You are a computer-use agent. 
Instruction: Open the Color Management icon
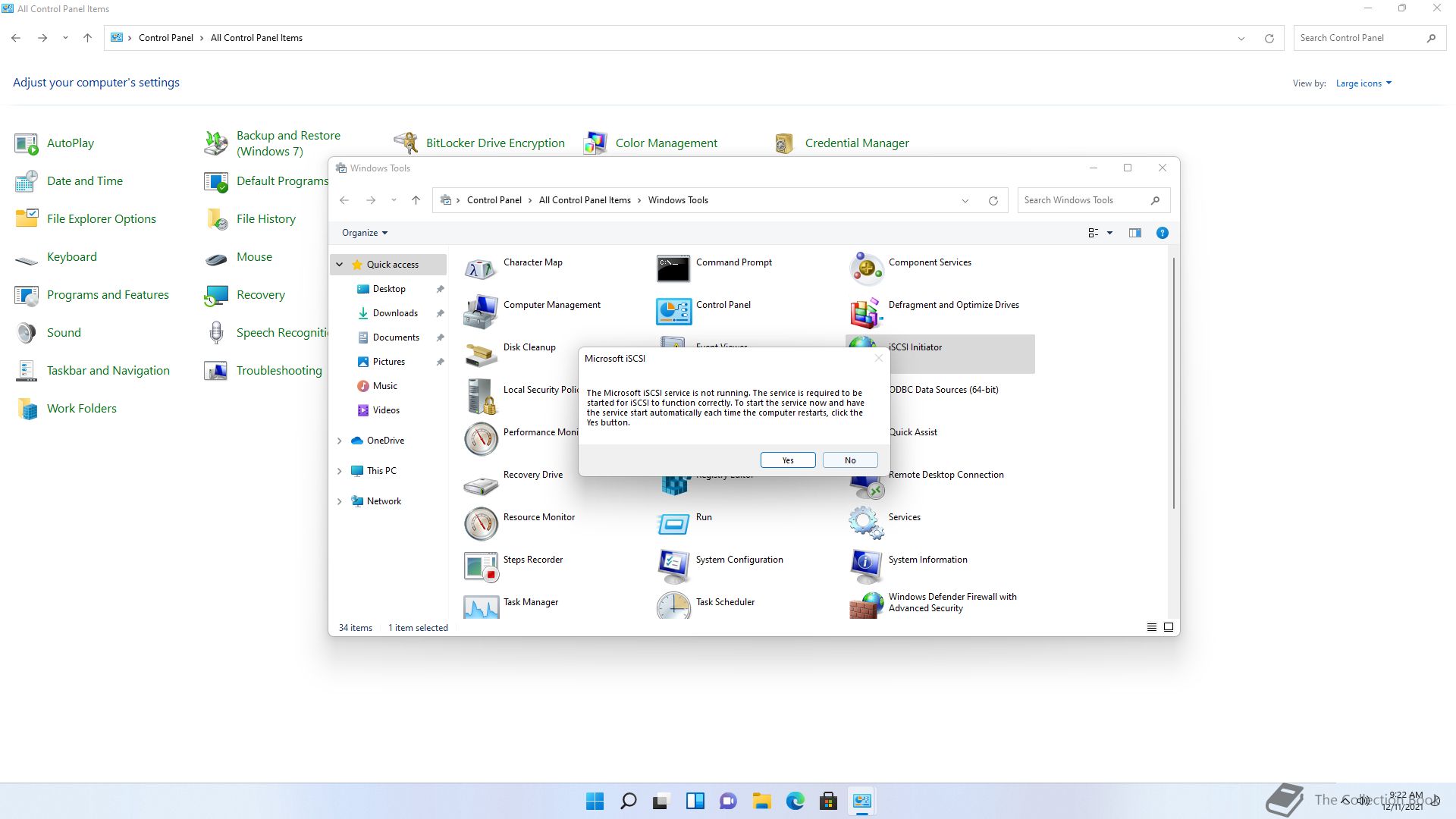coord(595,143)
